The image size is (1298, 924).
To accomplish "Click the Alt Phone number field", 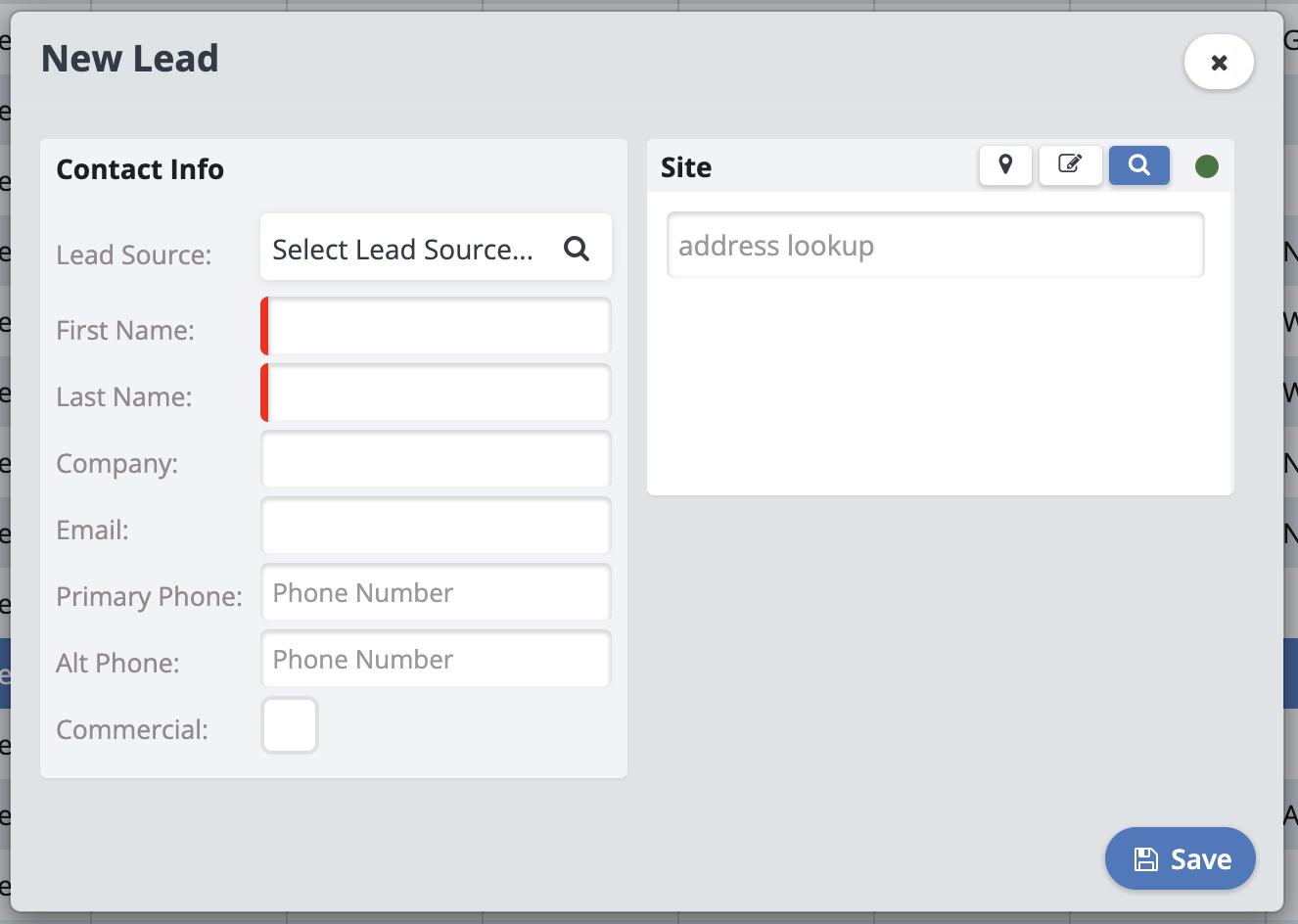I will 436,659.
